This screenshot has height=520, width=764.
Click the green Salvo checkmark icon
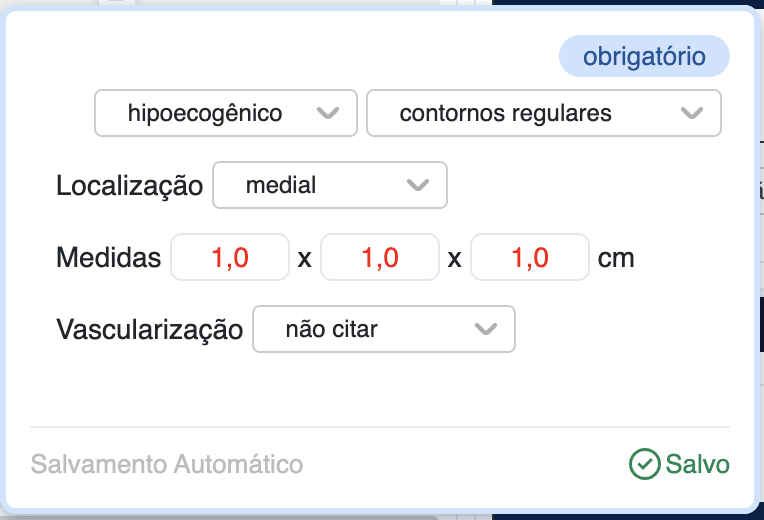coord(643,464)
